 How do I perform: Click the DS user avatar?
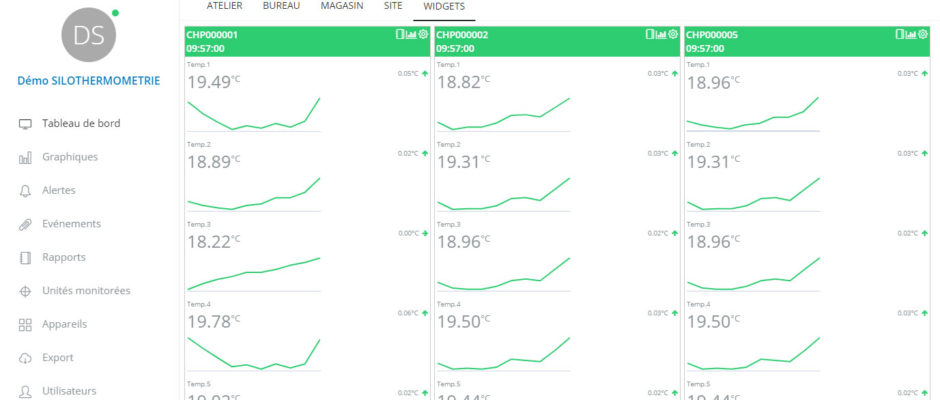(x=89, y=35)
